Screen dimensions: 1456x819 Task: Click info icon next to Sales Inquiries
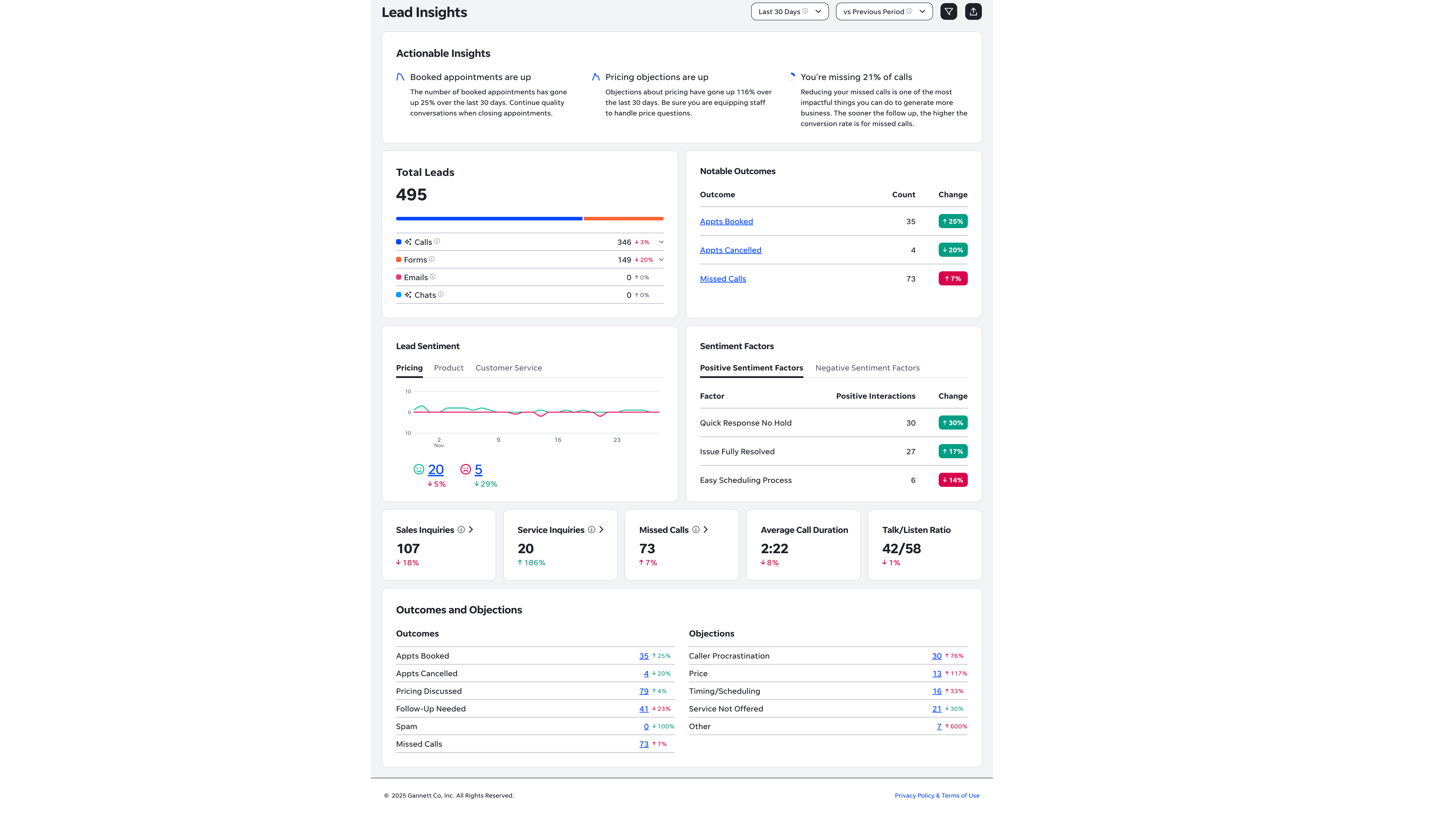click(x=461, y=530)
